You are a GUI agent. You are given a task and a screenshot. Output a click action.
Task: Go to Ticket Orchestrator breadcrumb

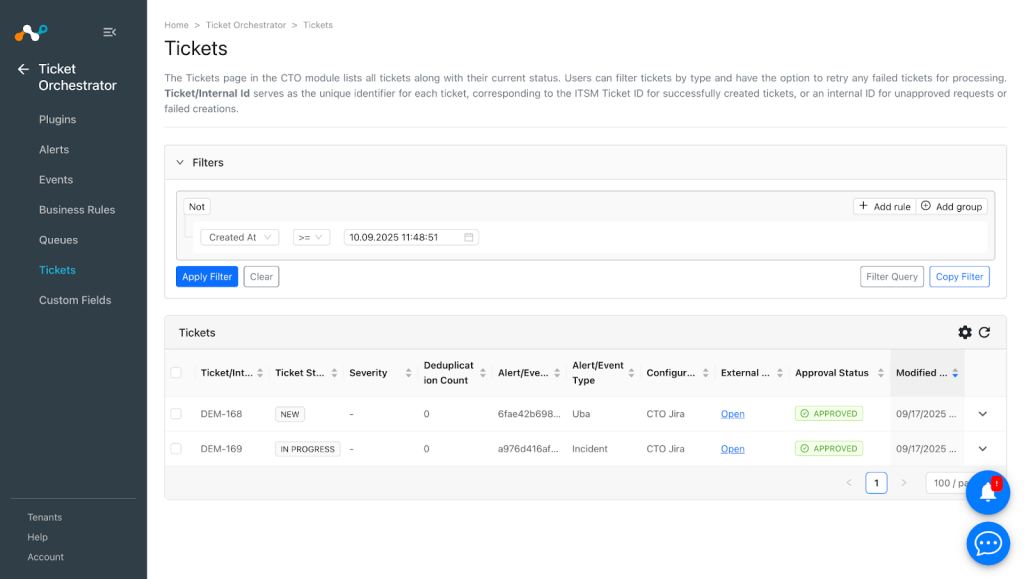tap(246, 25)
